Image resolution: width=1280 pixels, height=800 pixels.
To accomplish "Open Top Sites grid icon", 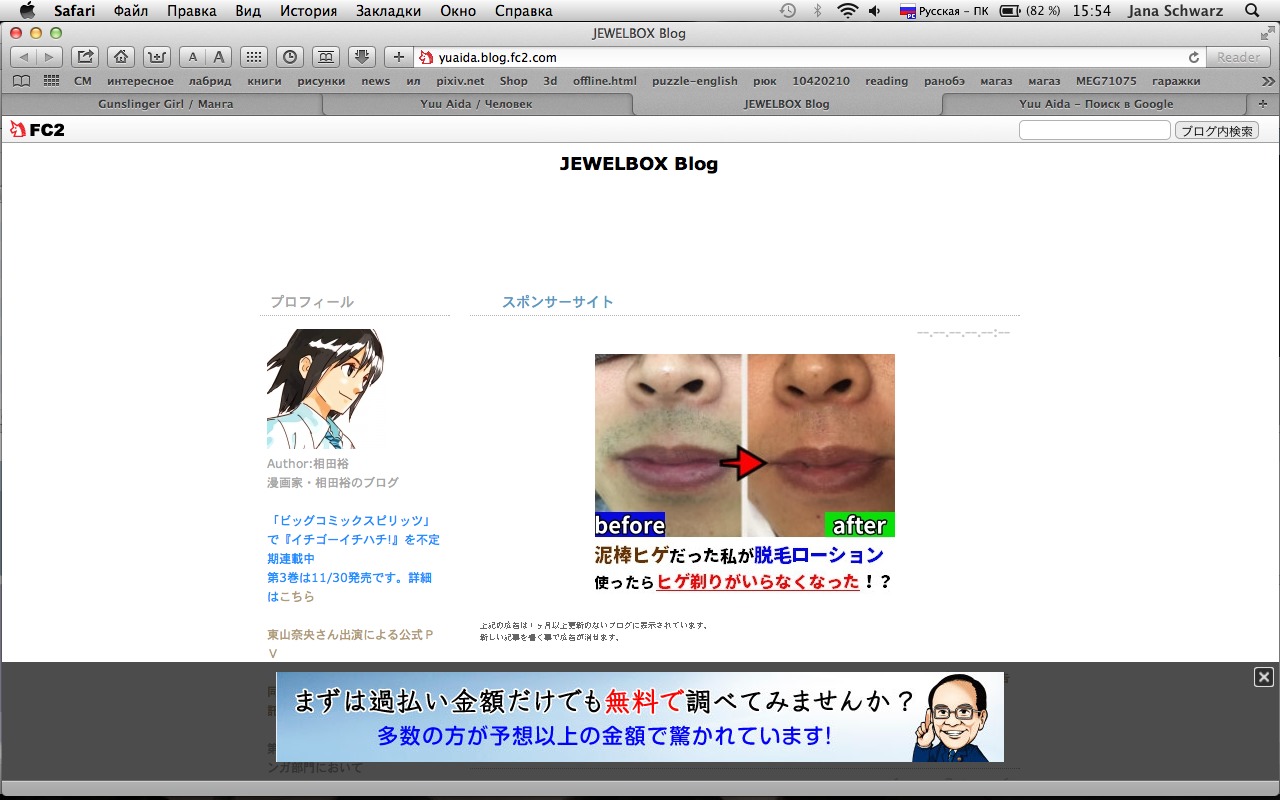I will [x=254, y=57].
